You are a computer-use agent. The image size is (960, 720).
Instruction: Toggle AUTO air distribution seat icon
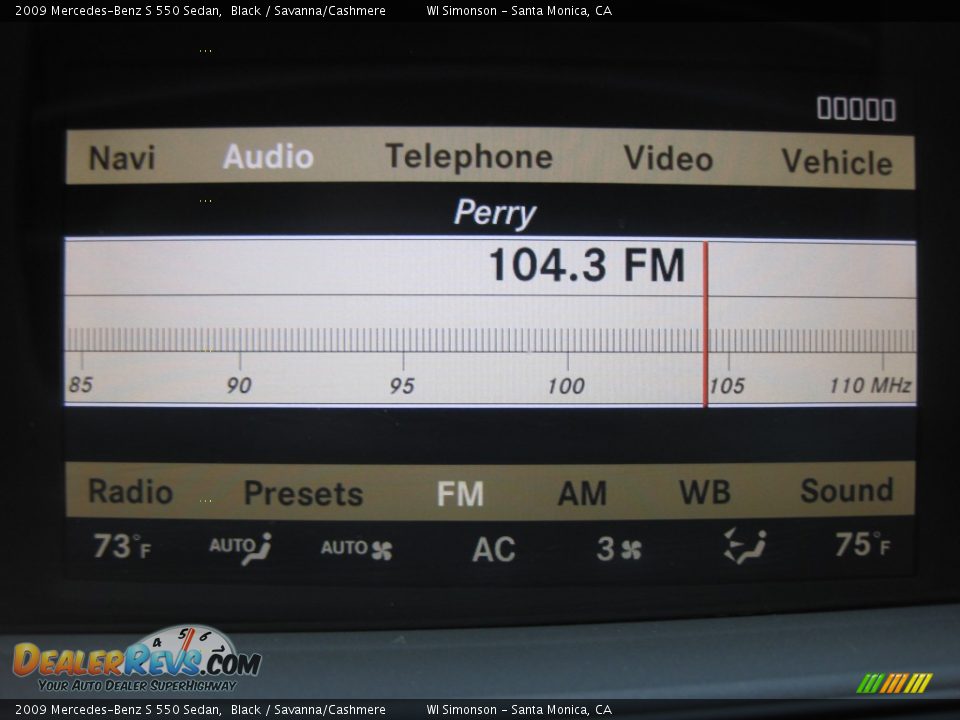[240, 548]
